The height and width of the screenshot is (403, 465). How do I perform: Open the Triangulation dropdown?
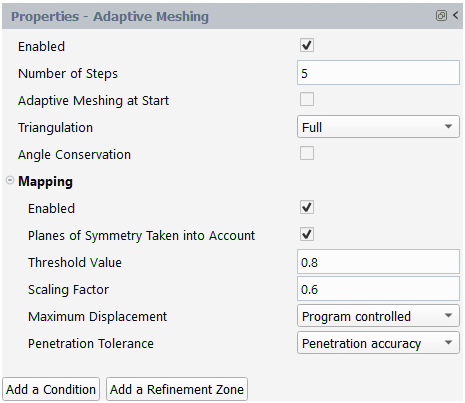click(378, 127)
